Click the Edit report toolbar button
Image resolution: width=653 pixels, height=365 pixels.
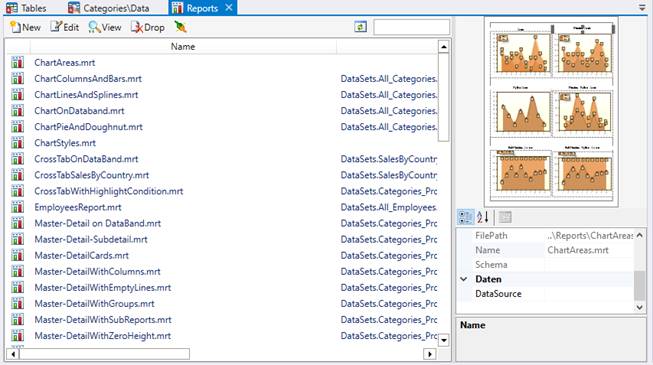coord(65,28)
